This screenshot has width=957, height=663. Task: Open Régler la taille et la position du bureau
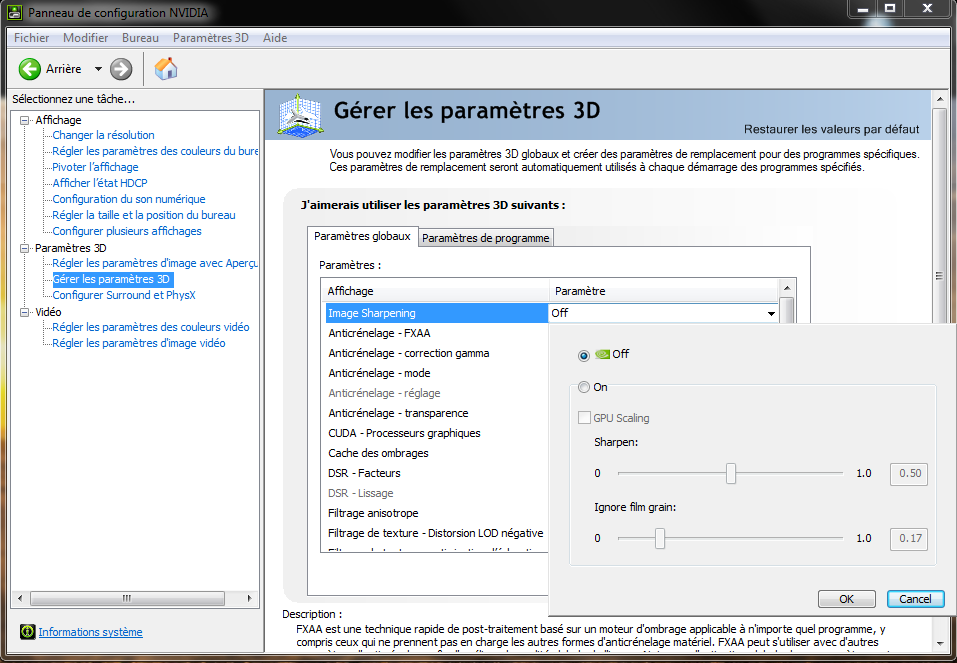coord(143,215)
